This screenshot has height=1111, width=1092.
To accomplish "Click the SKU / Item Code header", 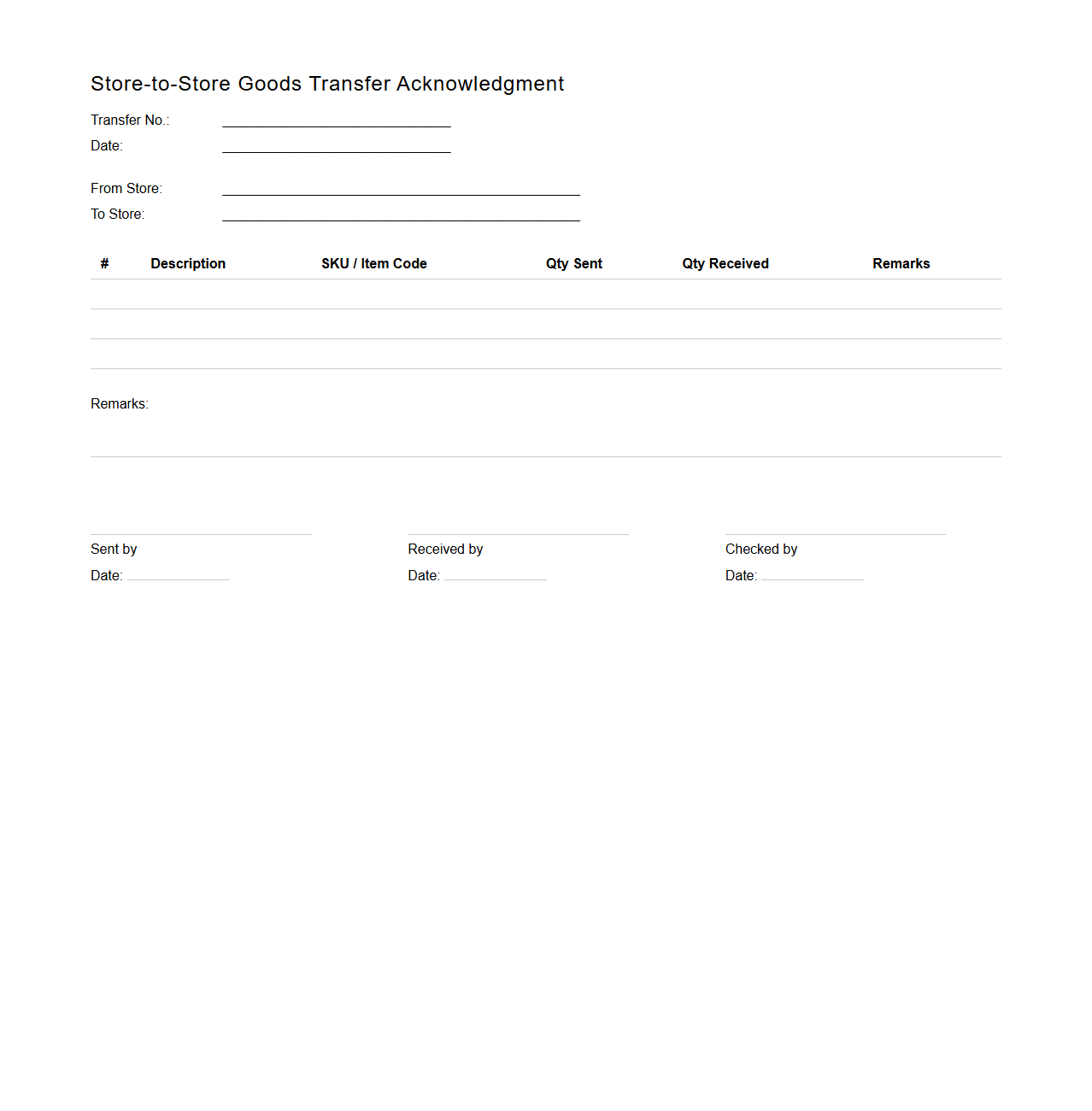I will click(x=373, y=263).
